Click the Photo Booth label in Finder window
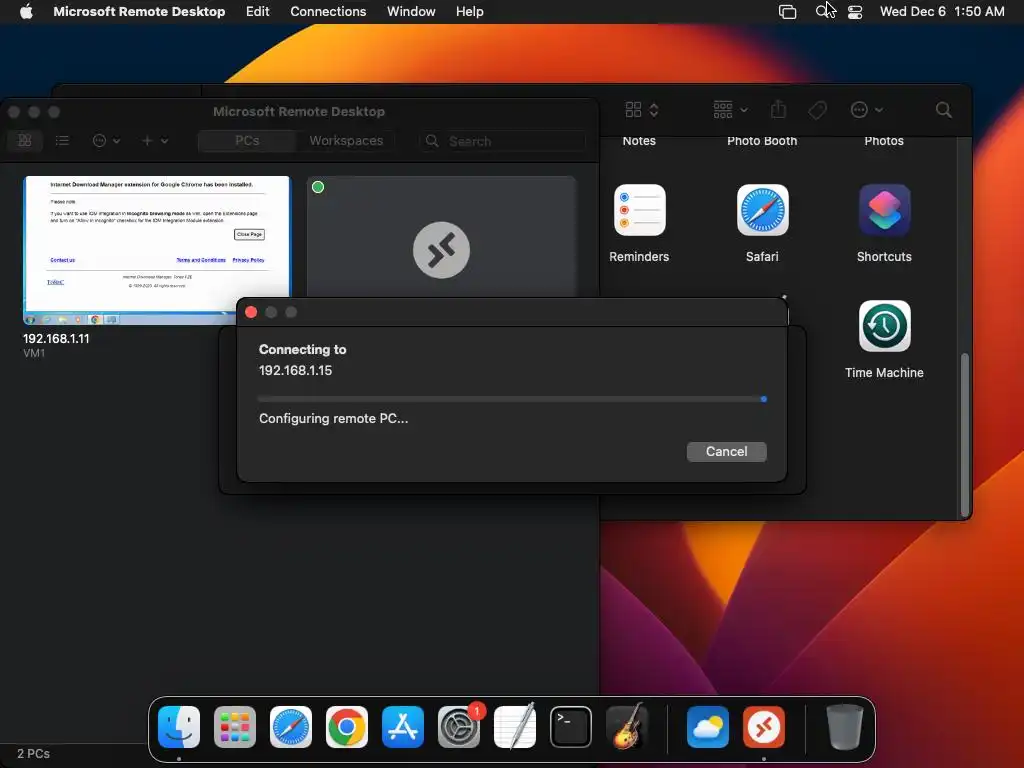Viewport: 1024px width, 768px height. (762, 140)
